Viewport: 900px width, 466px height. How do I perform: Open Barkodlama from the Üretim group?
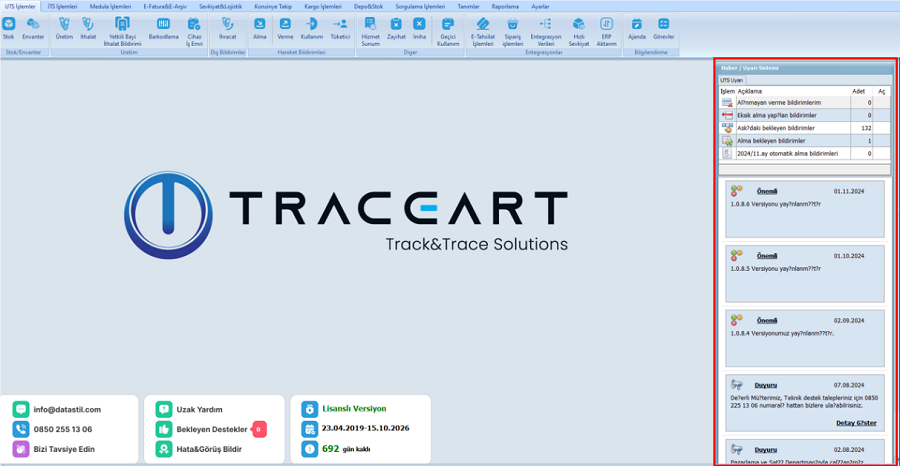click(x=163, y=27)
